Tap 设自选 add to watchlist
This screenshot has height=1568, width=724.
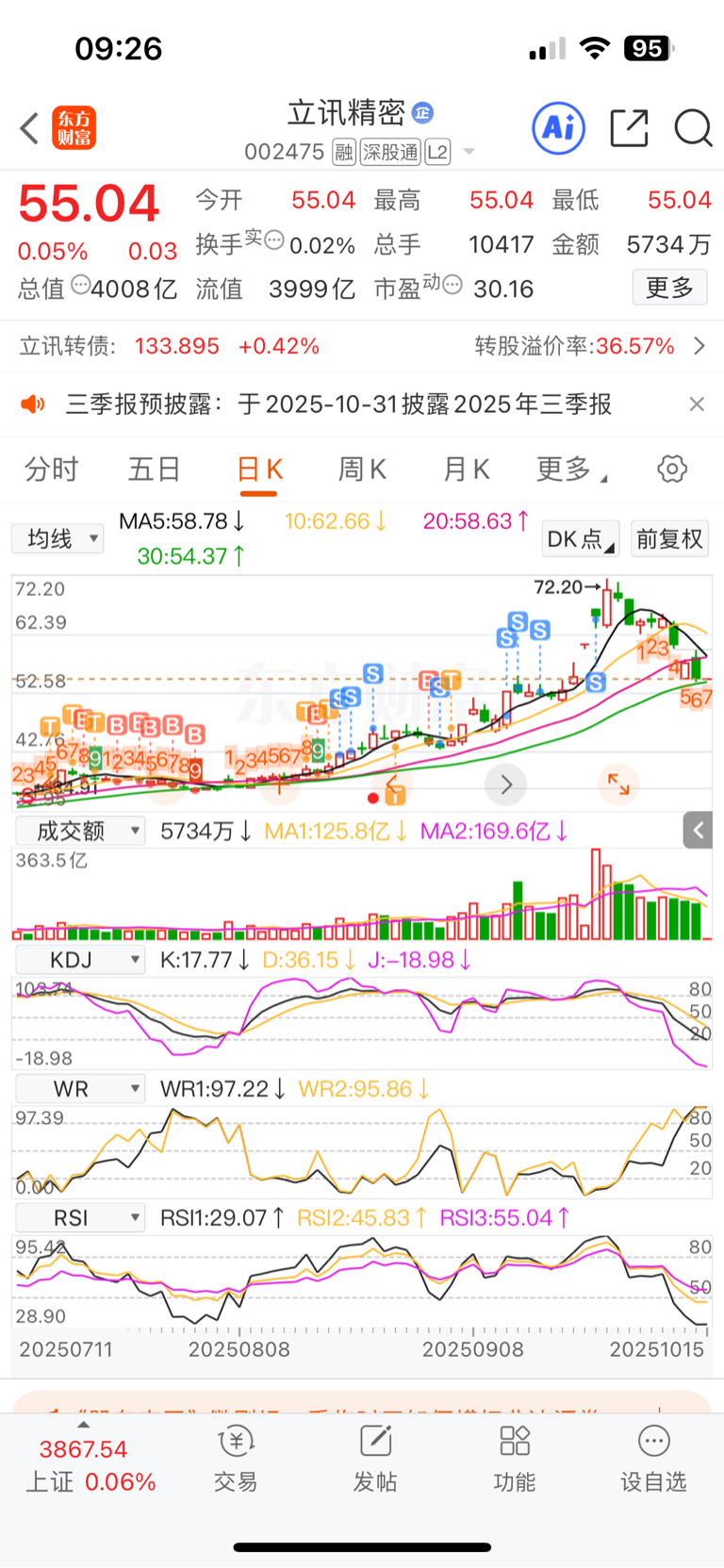(x=653, y=1459)
